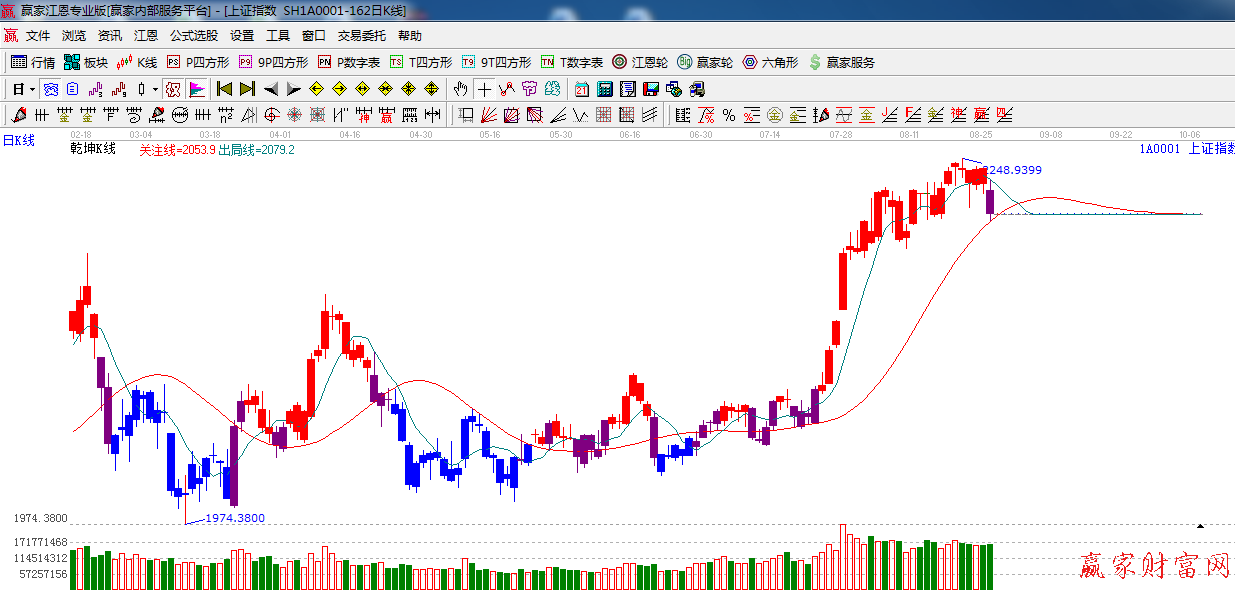
Task: Select the hand pan tool
Action: click(460, 89)
